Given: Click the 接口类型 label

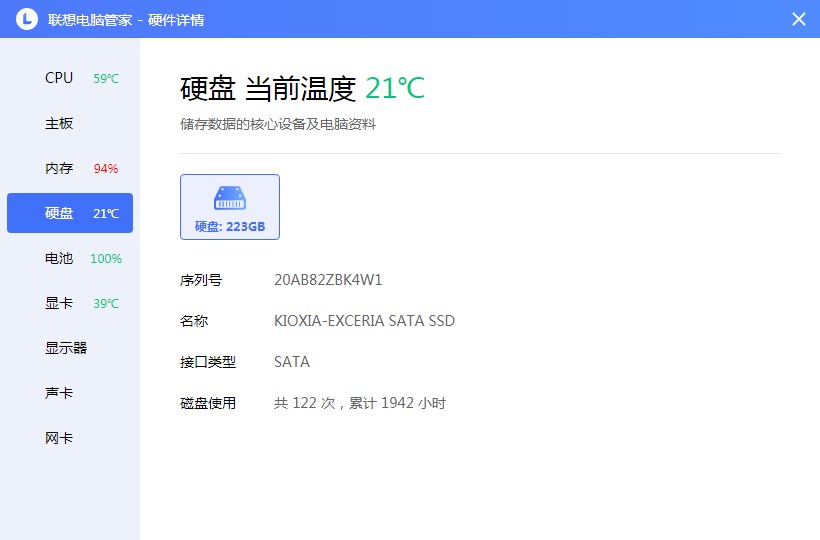Looking at the screenshot, I should (208, 362).
